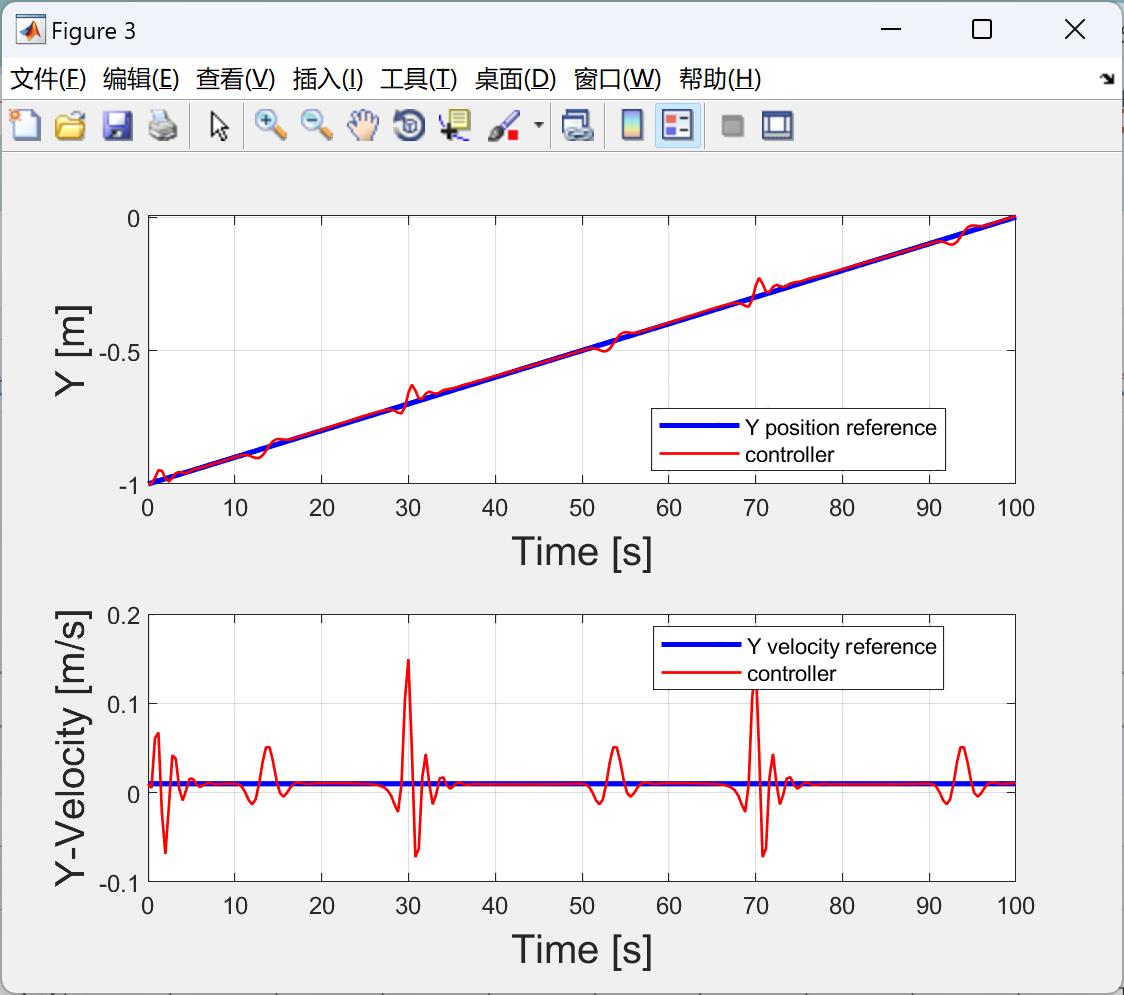Image resolution: width=1124 pixels, height=995 pixels.
Task: Save the figure using the floppy disk icon
Action: coord(117,126)
